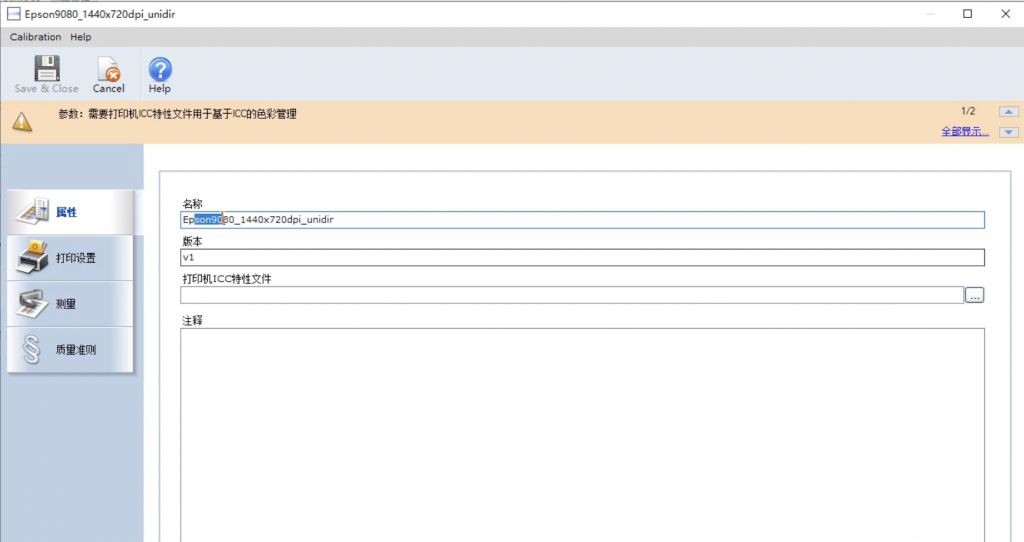The image size is (1024, 542).
Task: Click the Save & Close floppy icon
Action: pyautogui.click(x=47, y=68)
